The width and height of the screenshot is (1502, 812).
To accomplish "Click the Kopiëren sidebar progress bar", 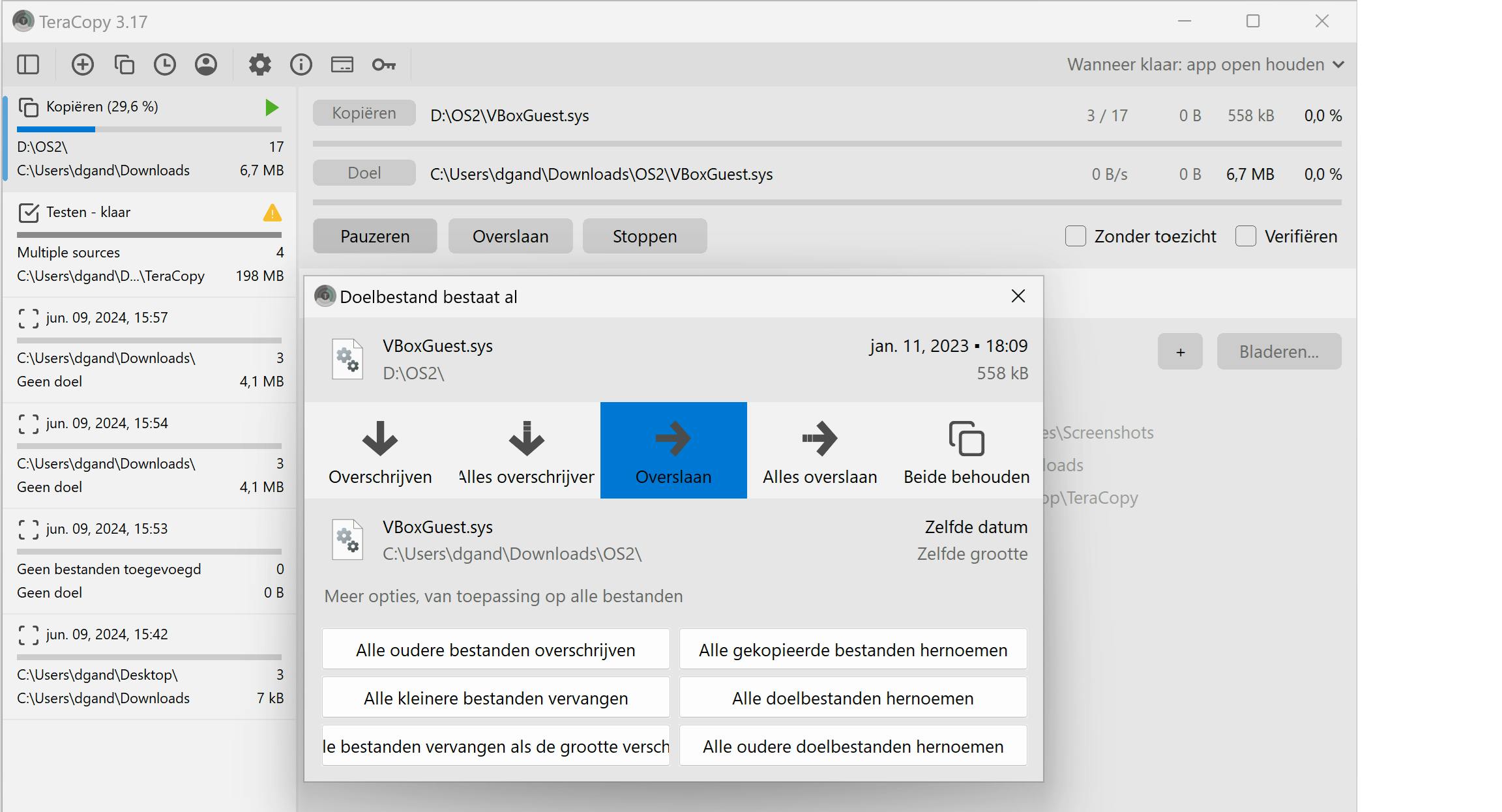I will click(149, 129).
